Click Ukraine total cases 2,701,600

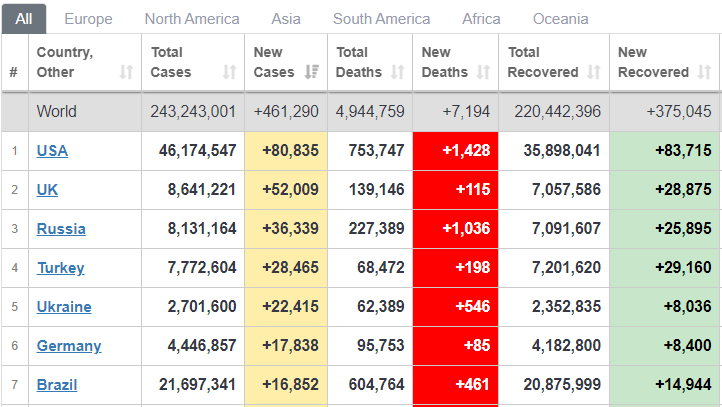pos(201,307)
